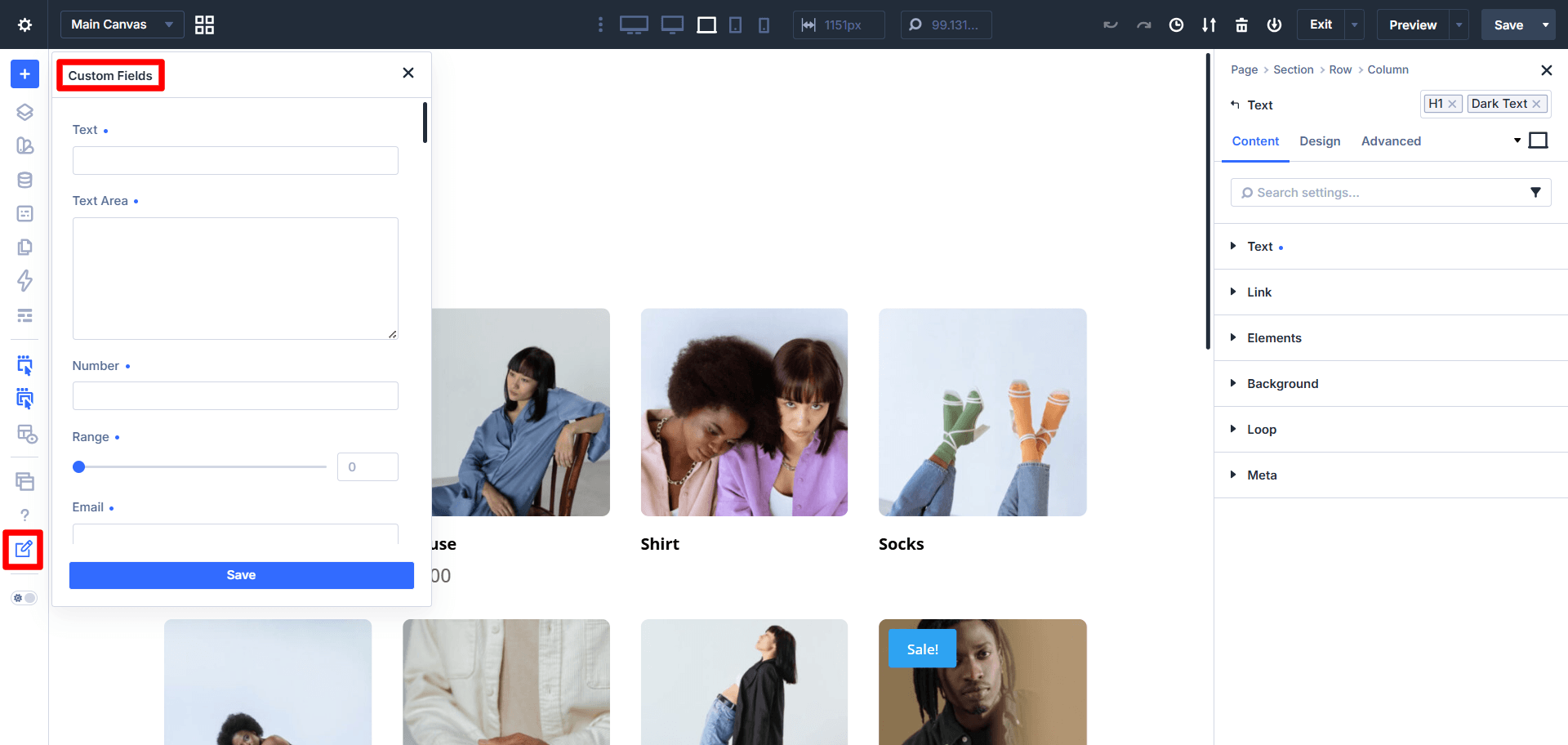Open the Preview dropdown arrow
This screenshot has width=1568, height=745.
(x=1459, y=25)
